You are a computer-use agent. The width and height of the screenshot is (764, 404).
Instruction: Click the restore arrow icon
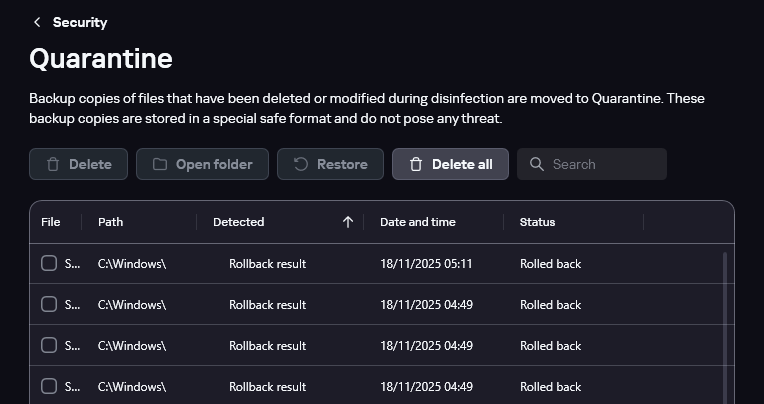click(300, 164)
